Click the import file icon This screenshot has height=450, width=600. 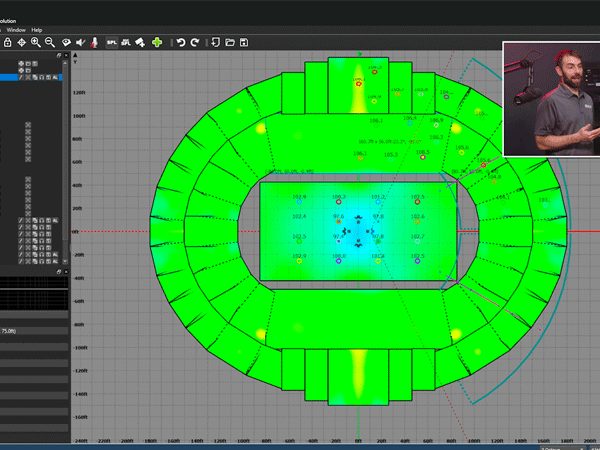(215, 42)
